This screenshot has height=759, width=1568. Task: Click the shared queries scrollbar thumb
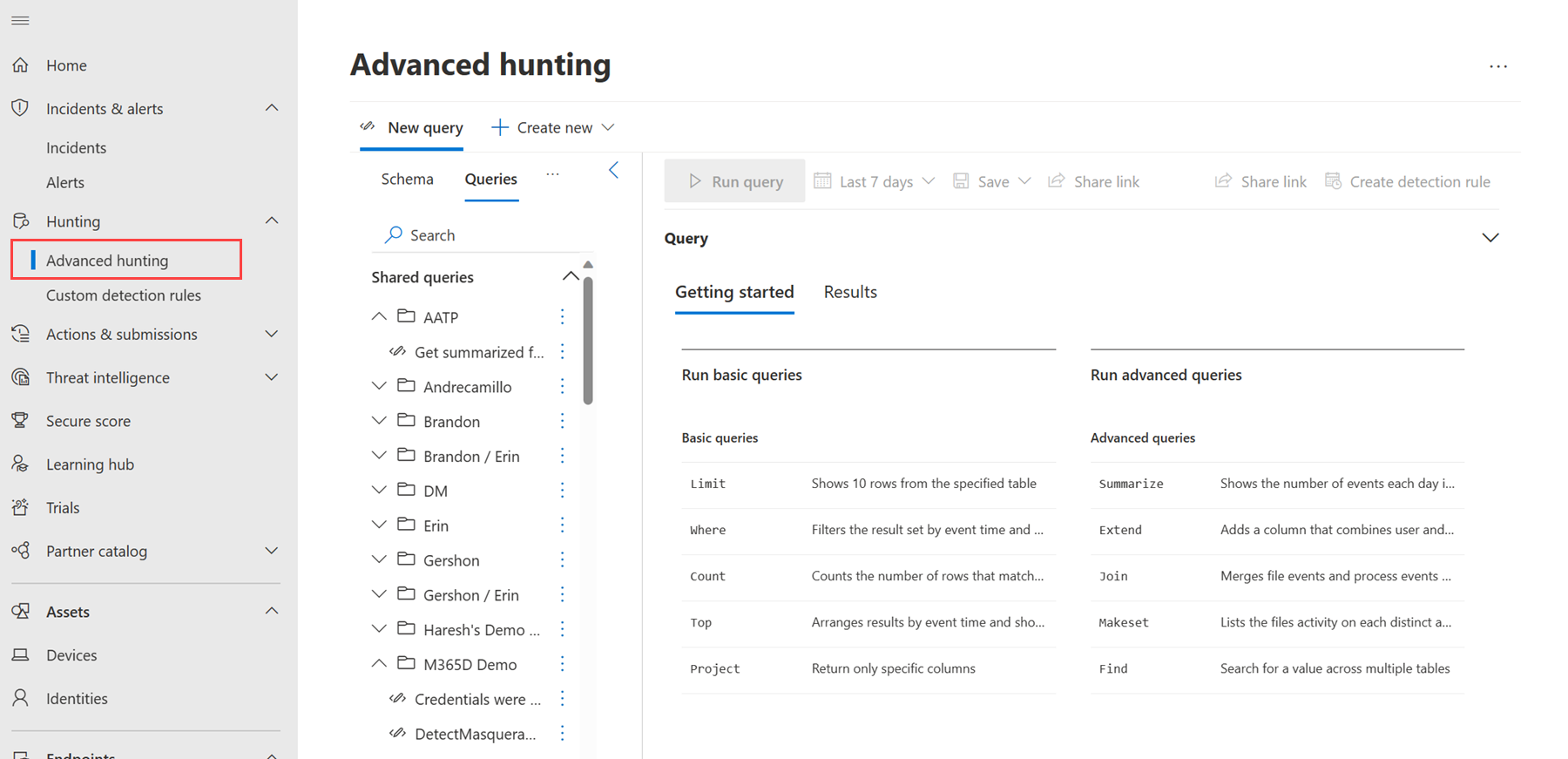pos(588,341)
